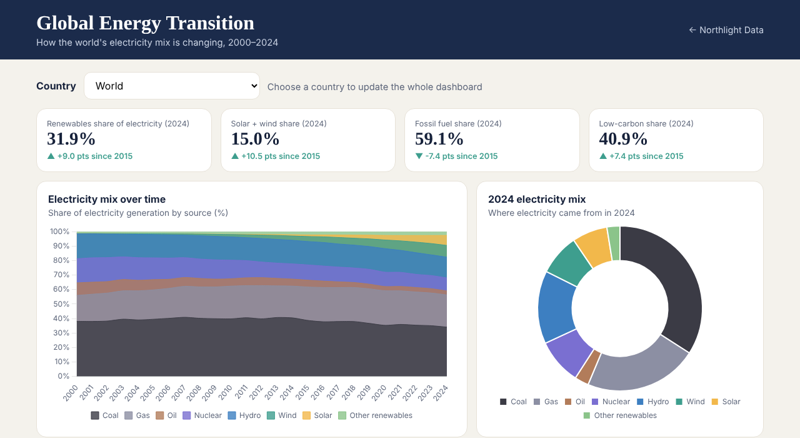Click Oil entry in donut chart legend
The width and height of the screenshot is (800, 438).
tap(575, 402)
